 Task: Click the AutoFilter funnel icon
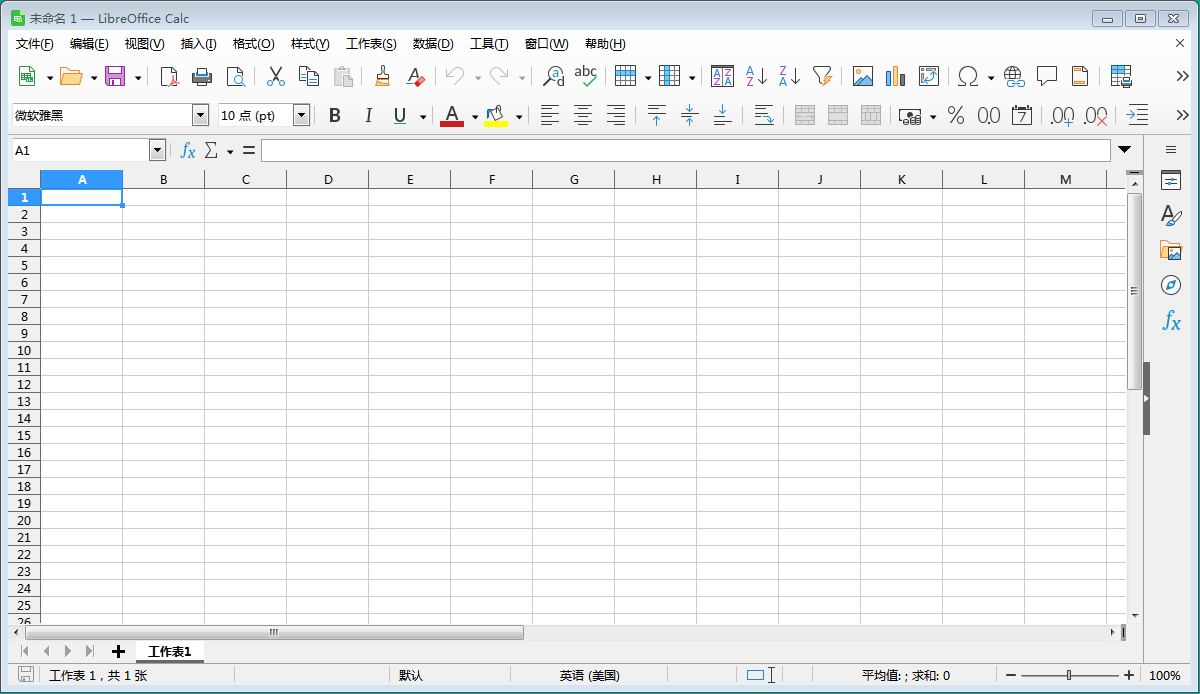pos(822,76)
